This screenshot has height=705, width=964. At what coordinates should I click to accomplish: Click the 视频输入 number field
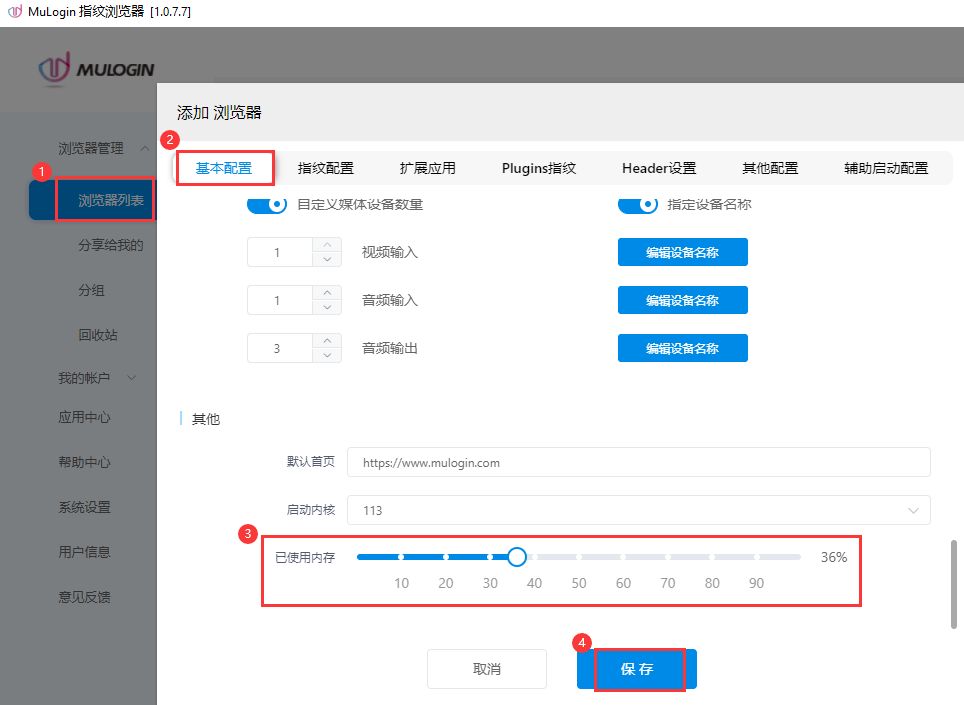coord(280,252)
